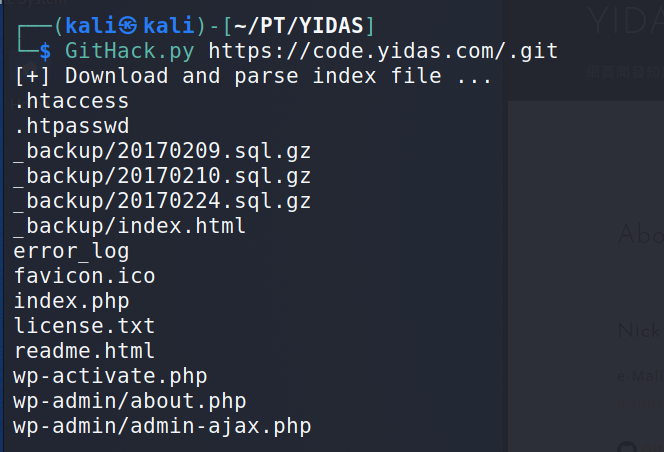Click the Kali logo icon in the prompt
The width and height of the screenshot is (664, 452).
coord(127,26)
